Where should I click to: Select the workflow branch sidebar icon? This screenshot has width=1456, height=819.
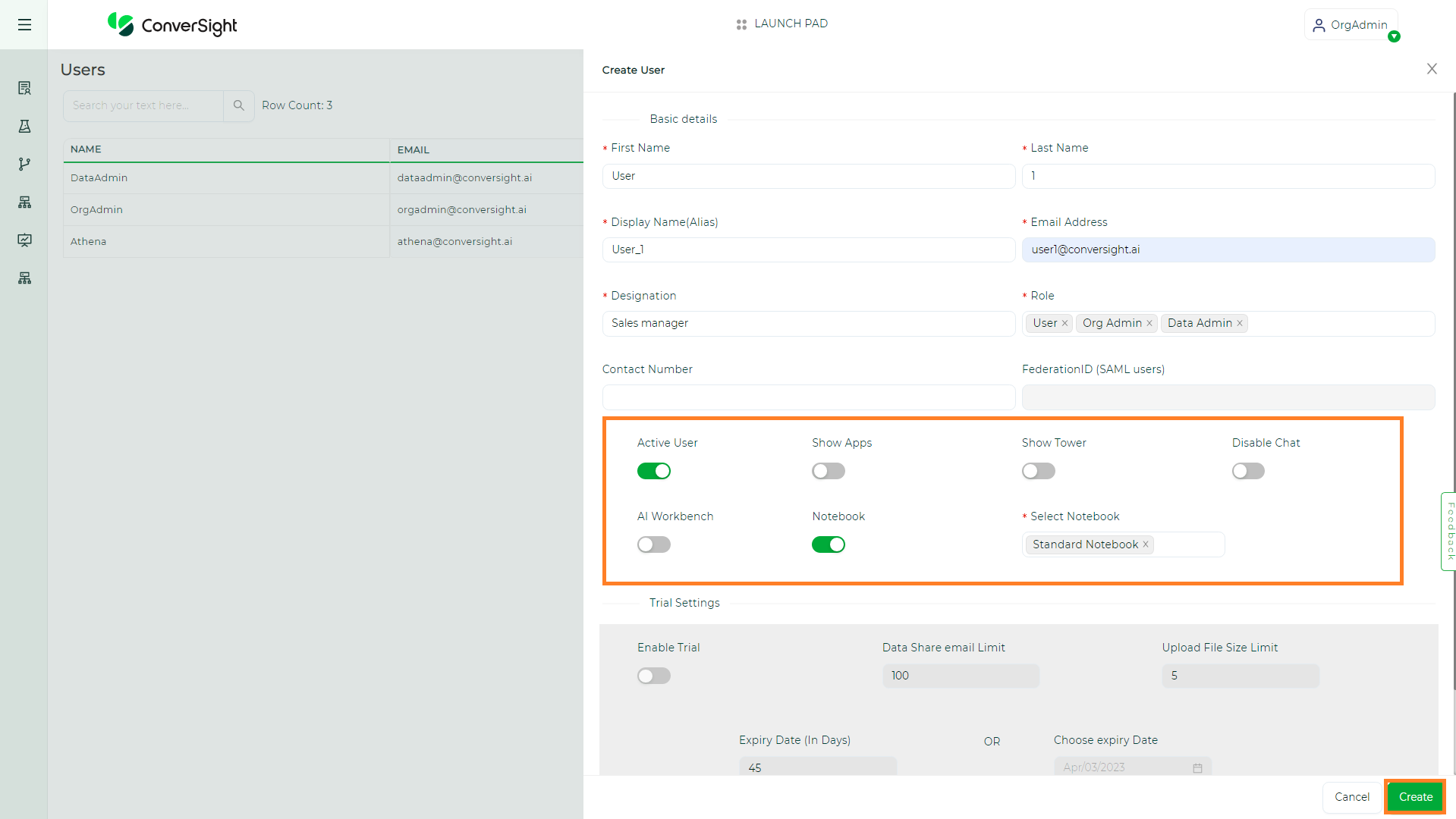(24, 164)
